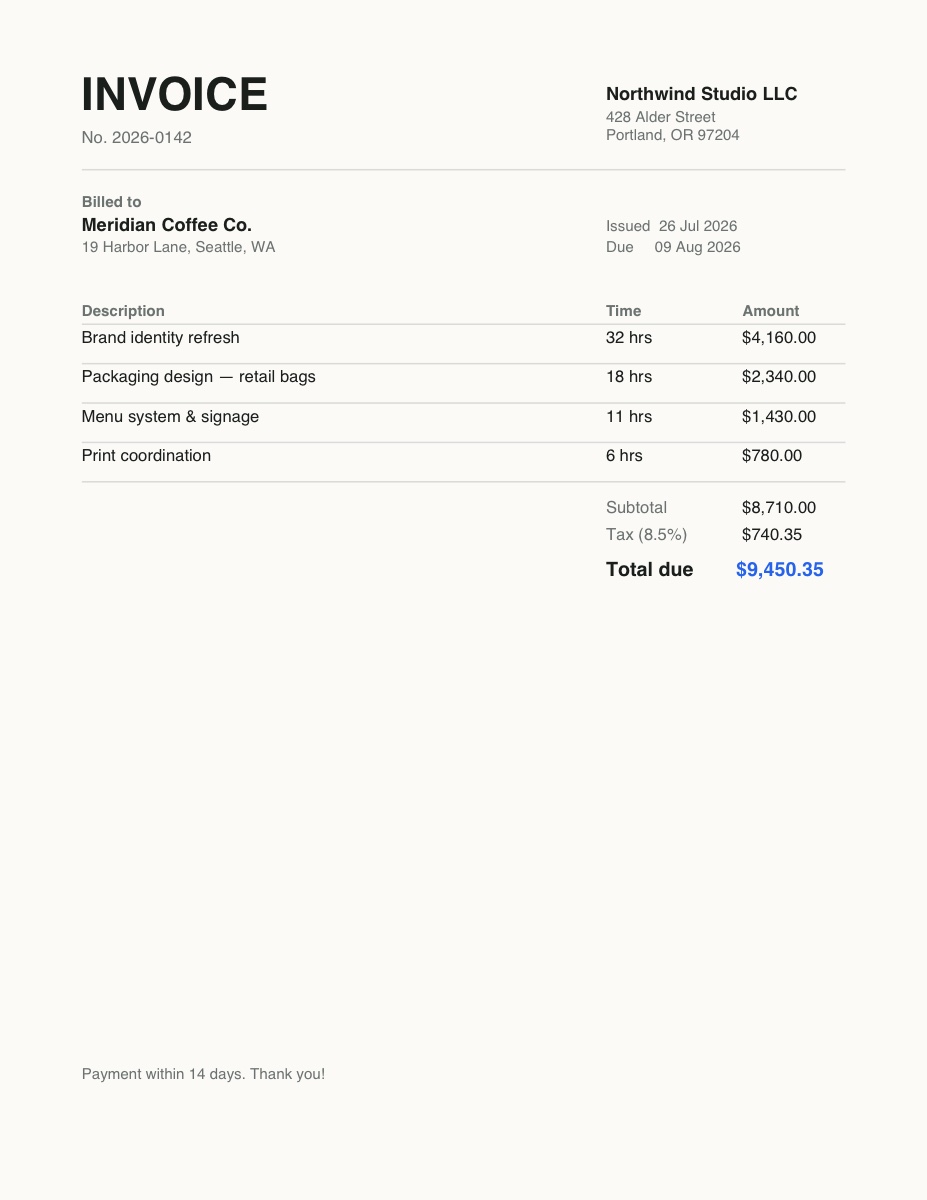Select the 428 Alder Street address line

(x=661, y=117)
